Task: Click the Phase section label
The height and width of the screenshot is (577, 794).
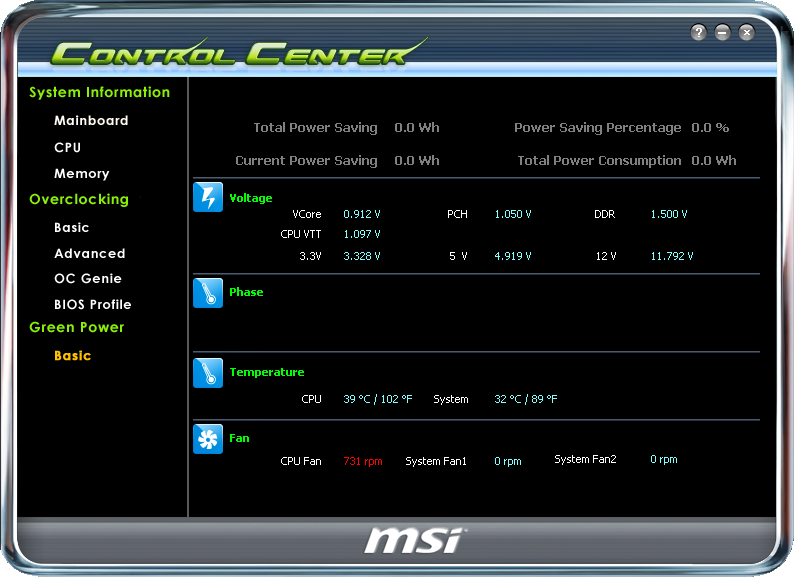Action: 246,292
